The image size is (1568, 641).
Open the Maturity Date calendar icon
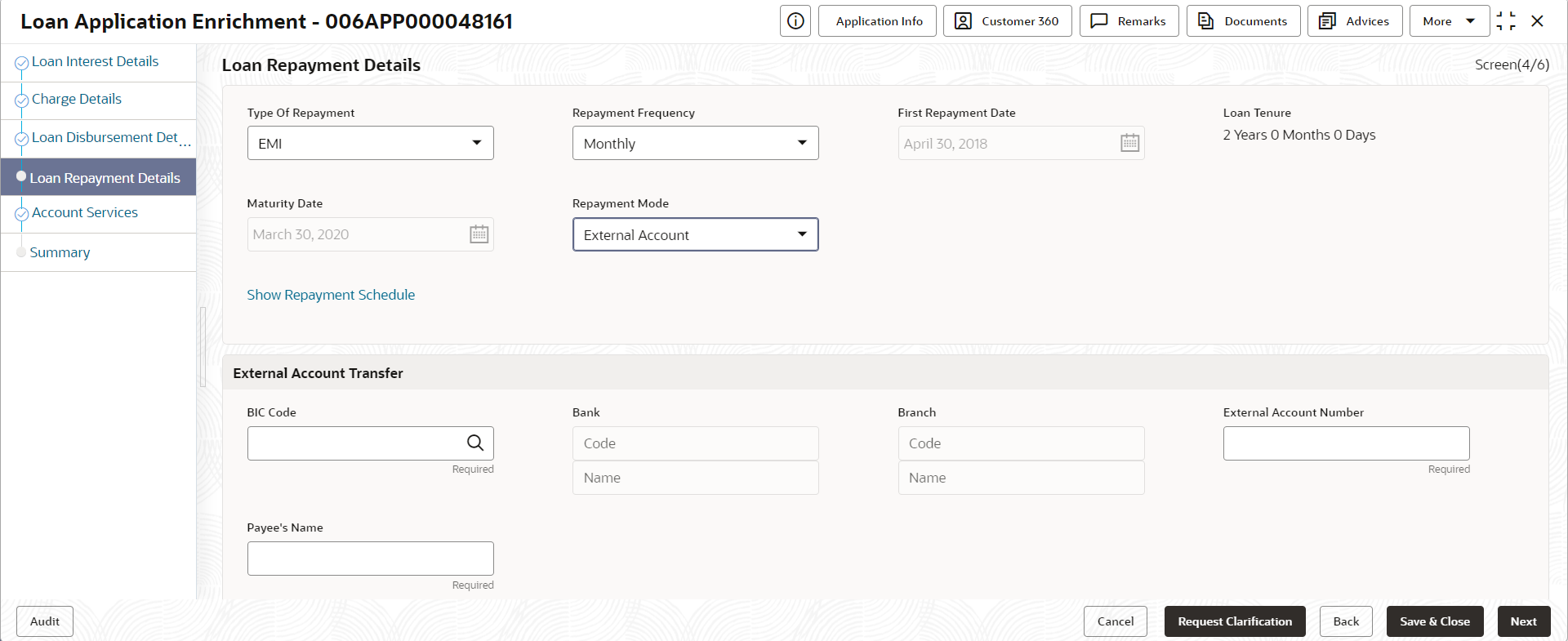click(479, 234)
